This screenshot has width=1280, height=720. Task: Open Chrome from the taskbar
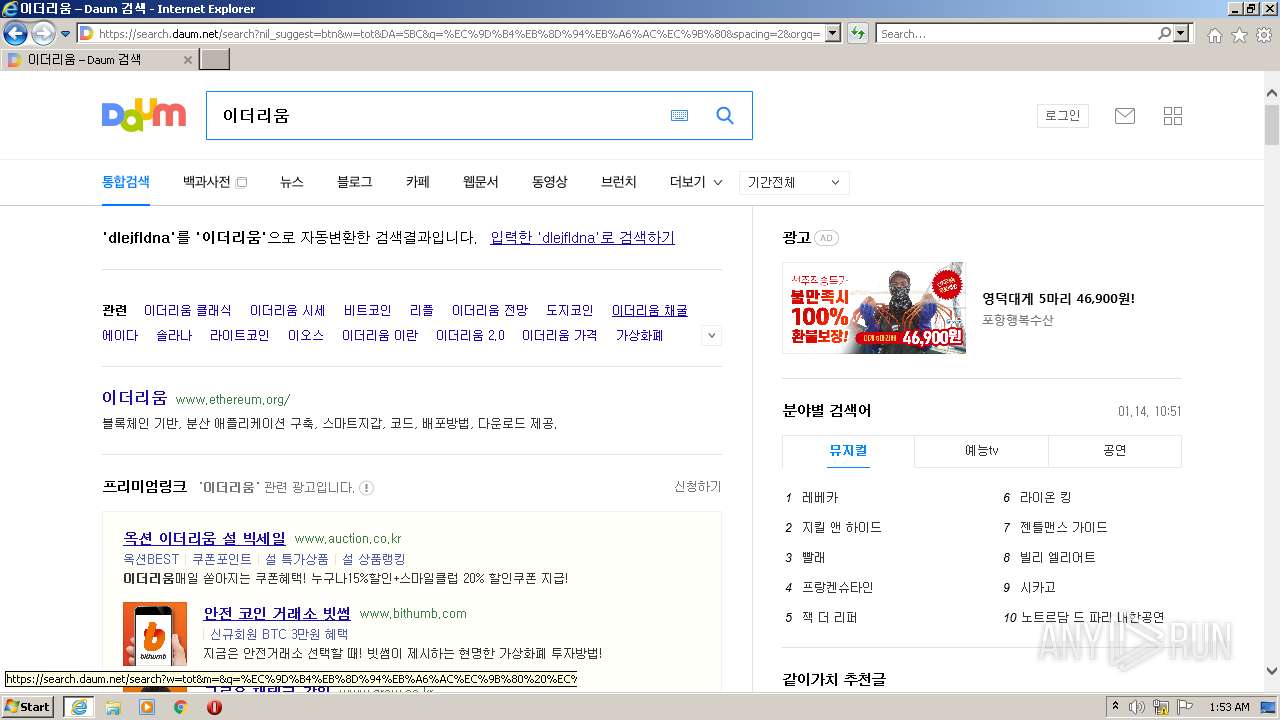181,707
